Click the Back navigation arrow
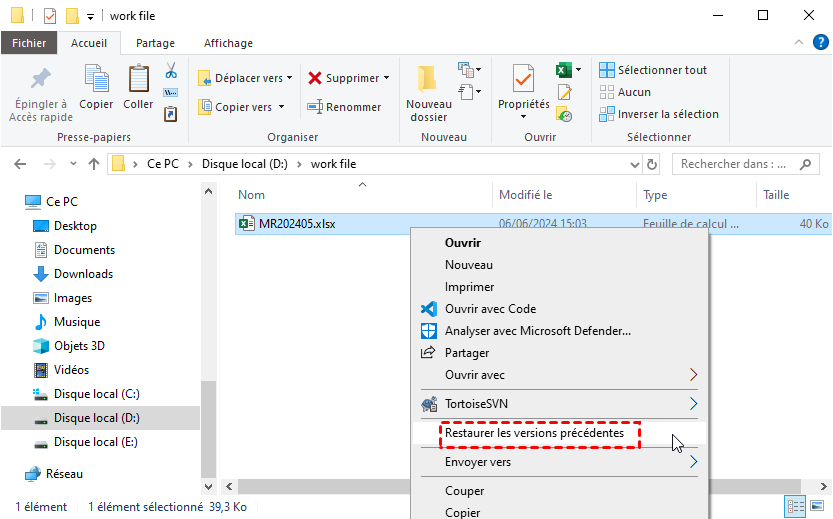Image resolution: width=833 pixels, height=519 pixels. pyautogui.click(x=20, y=164)
